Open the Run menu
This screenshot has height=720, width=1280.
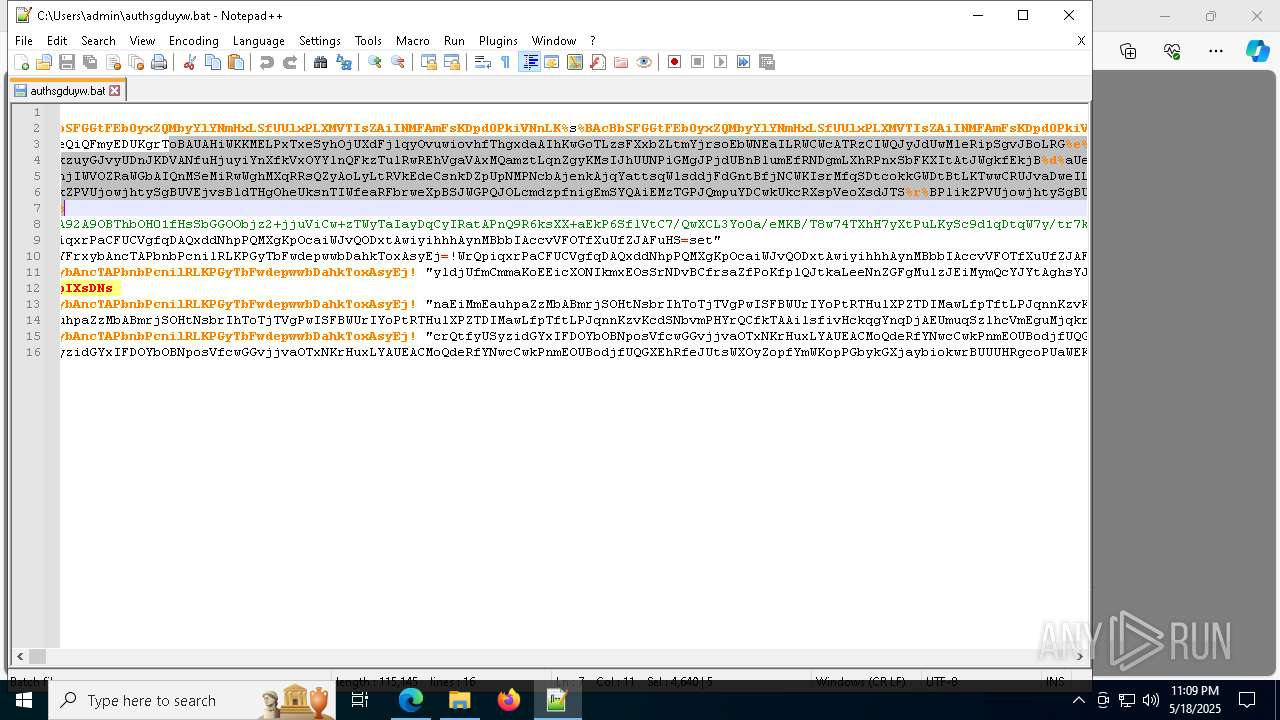(x=454, y=41)
